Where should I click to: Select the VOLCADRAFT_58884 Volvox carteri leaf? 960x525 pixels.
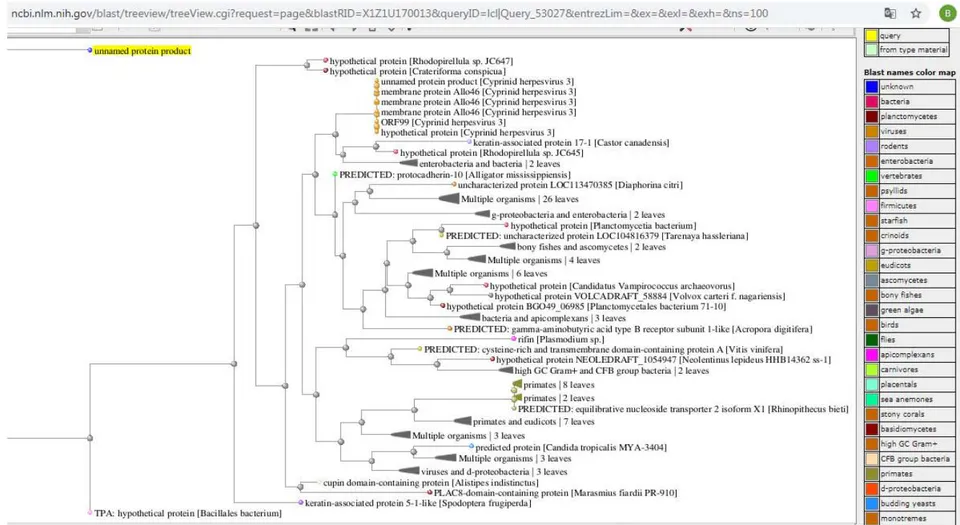(640, 296)
